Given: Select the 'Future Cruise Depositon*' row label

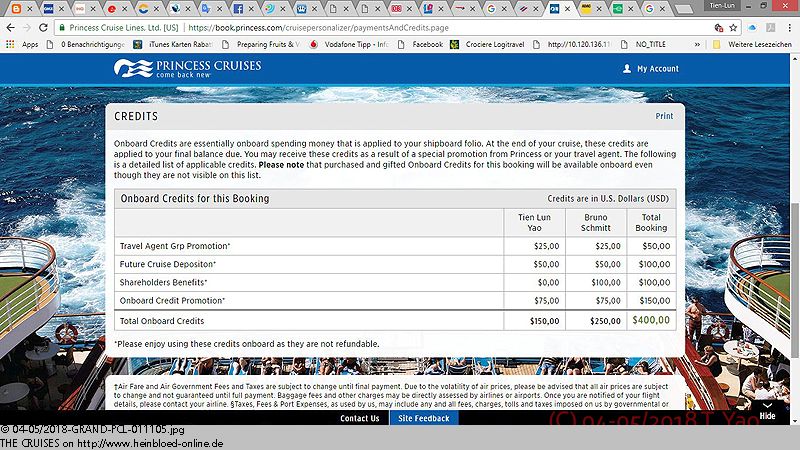Looking at the screenshot, I should pyautogui.click(x=168, y=264).
